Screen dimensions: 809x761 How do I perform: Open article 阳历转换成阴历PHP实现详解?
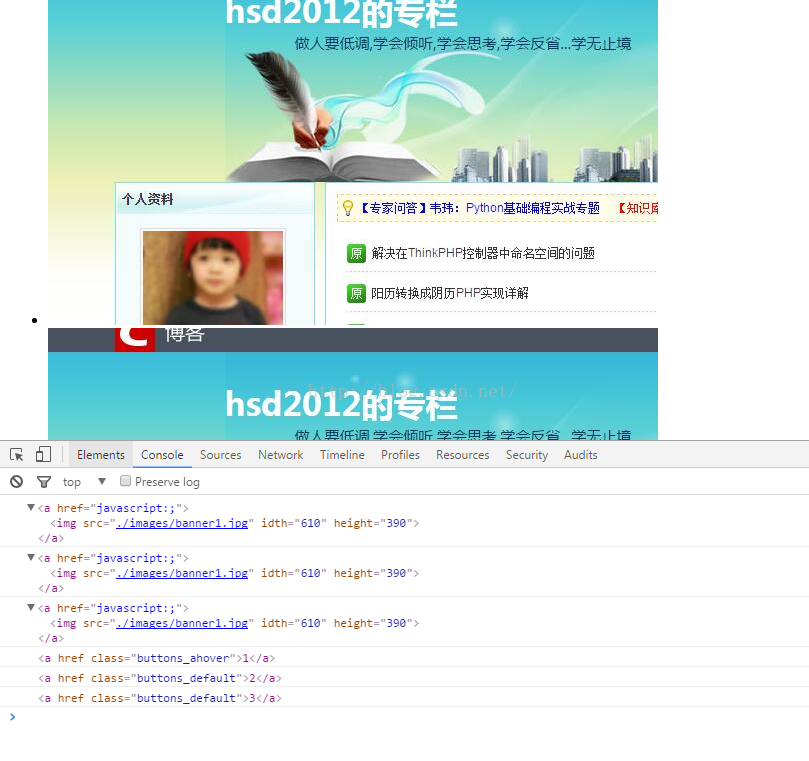pos(450,294)
